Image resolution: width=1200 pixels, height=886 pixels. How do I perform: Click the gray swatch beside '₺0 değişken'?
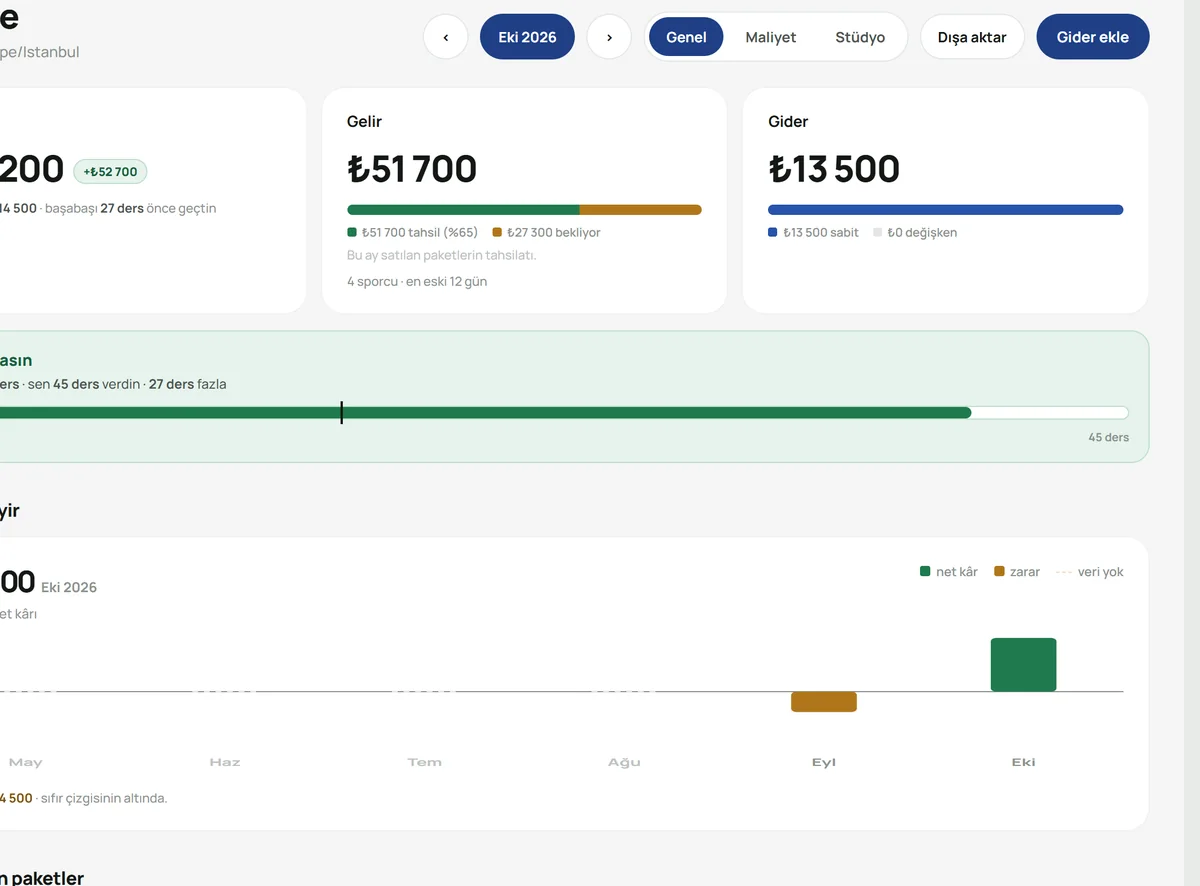[x=878, y=232]
